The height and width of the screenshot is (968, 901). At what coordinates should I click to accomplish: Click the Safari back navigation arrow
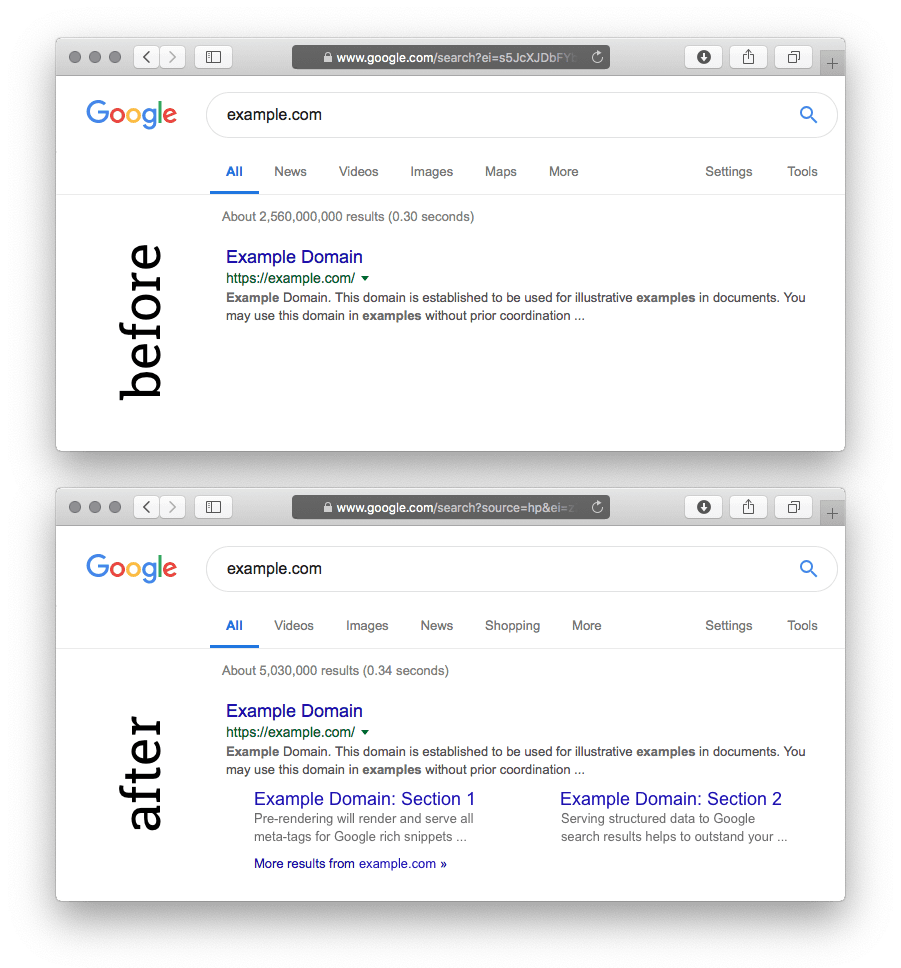(146, 57)
